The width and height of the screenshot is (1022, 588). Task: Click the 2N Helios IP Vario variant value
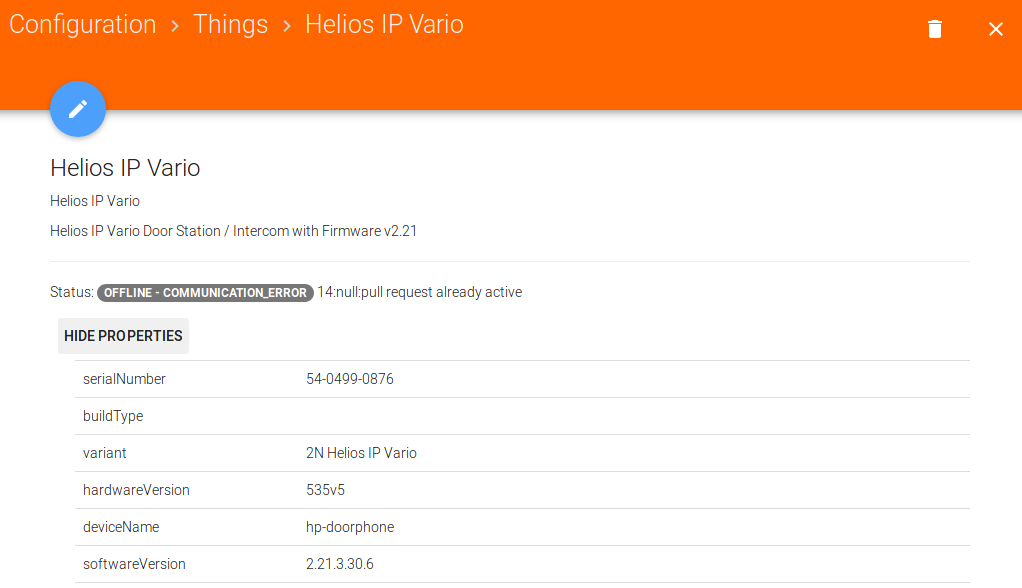(361, 453)
